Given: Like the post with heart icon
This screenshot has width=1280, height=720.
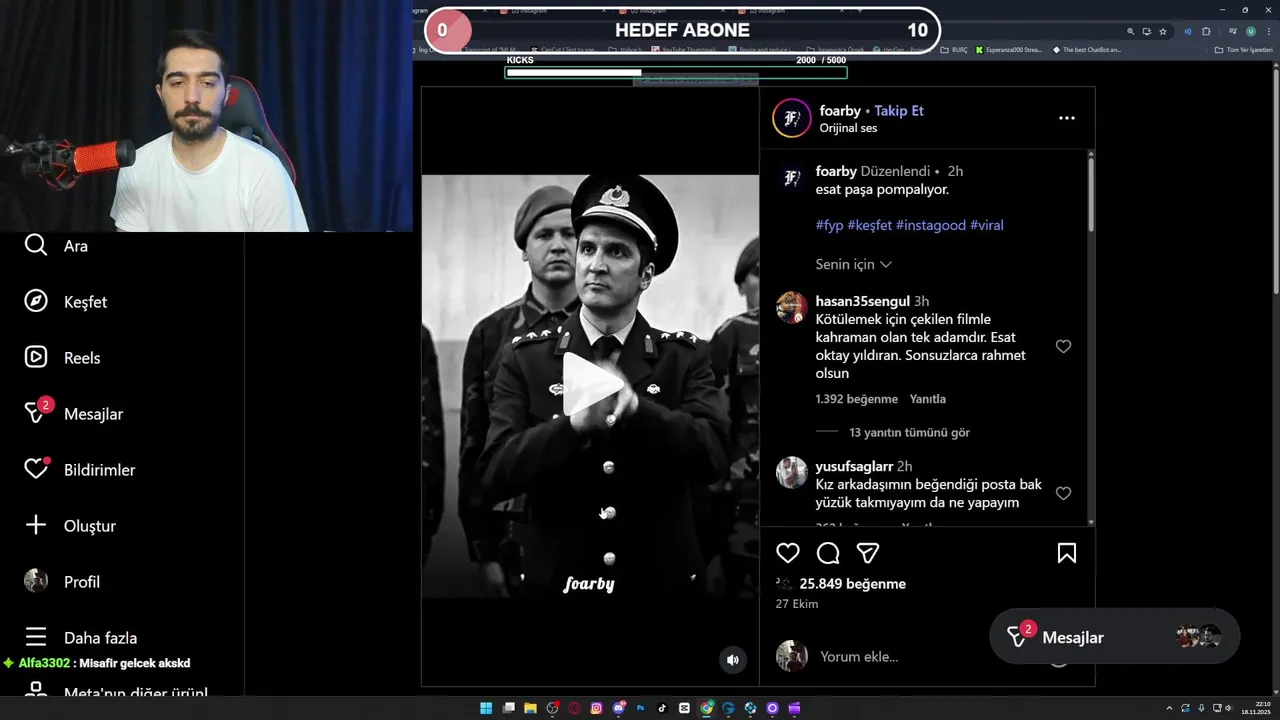Looking at the screenshot, I should coord(788,553).
